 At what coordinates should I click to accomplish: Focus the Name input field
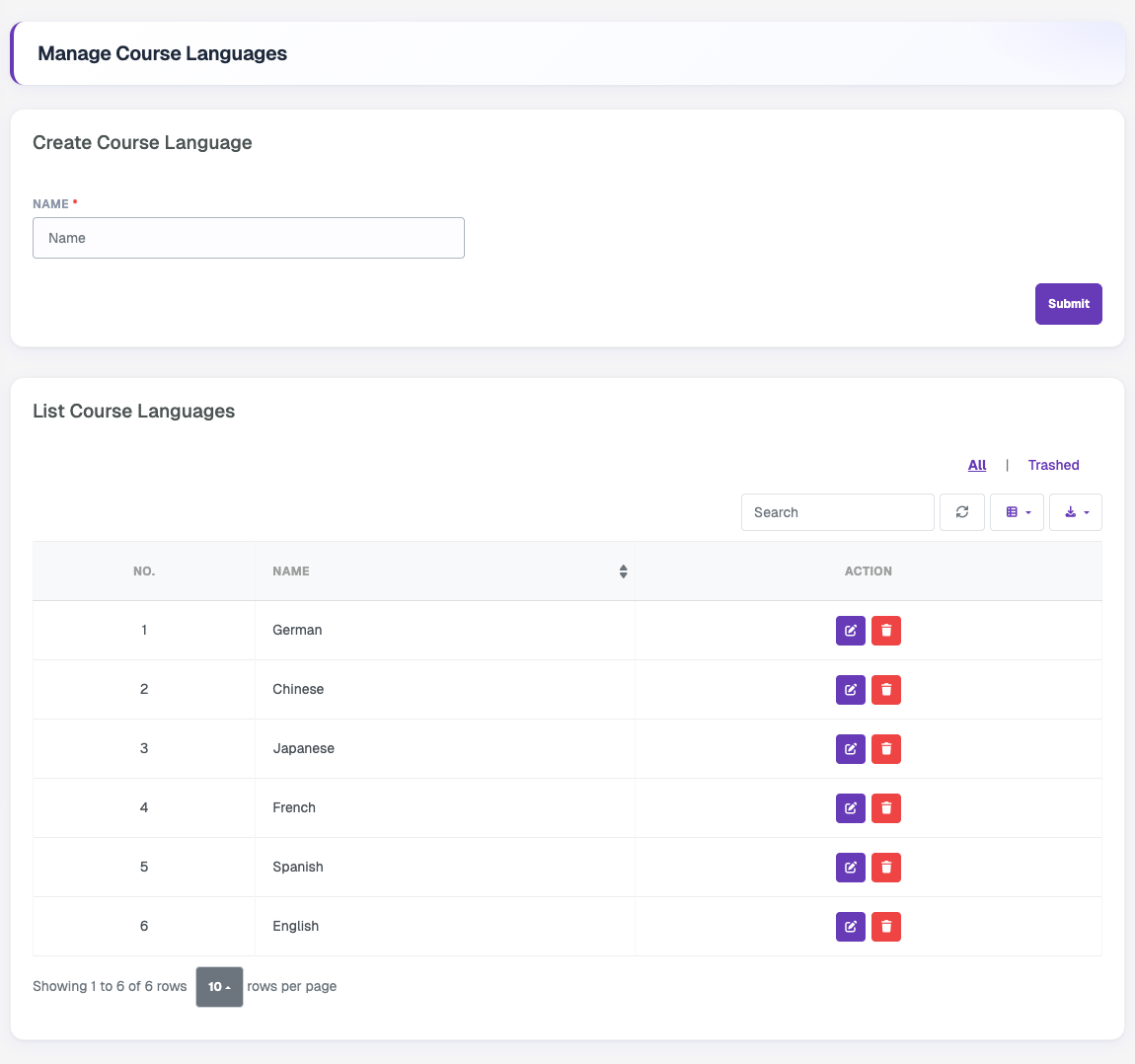pos(249,238)
